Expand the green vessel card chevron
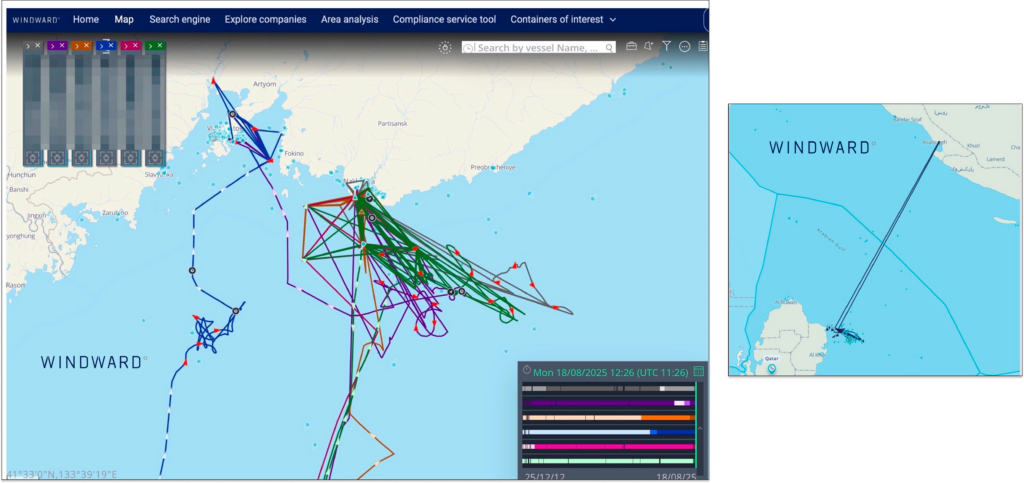 (x=149, y=46)
